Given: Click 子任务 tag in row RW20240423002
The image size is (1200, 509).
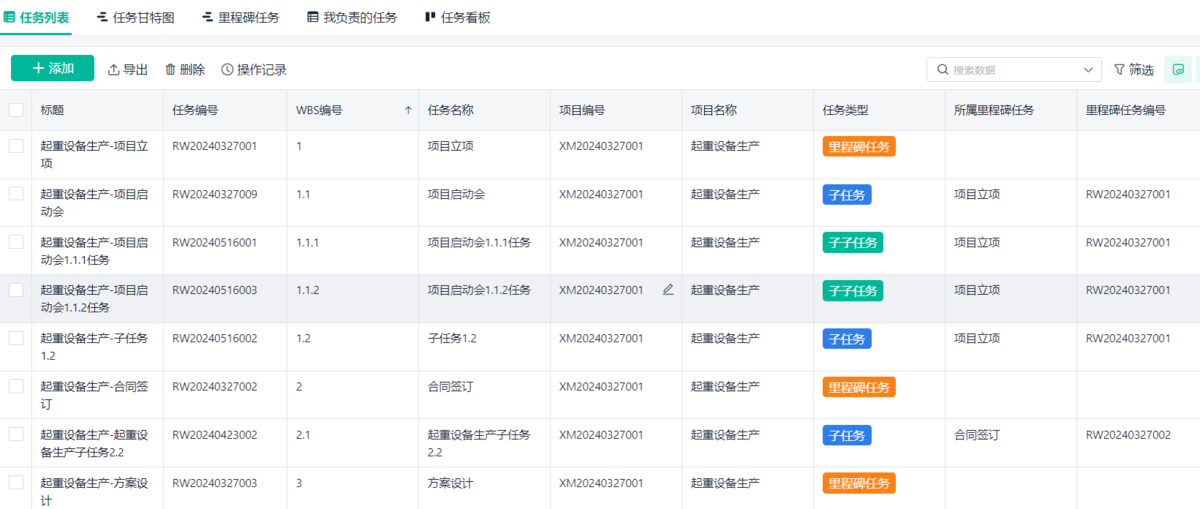Looking at the screenshot, I should pos(847,434).
